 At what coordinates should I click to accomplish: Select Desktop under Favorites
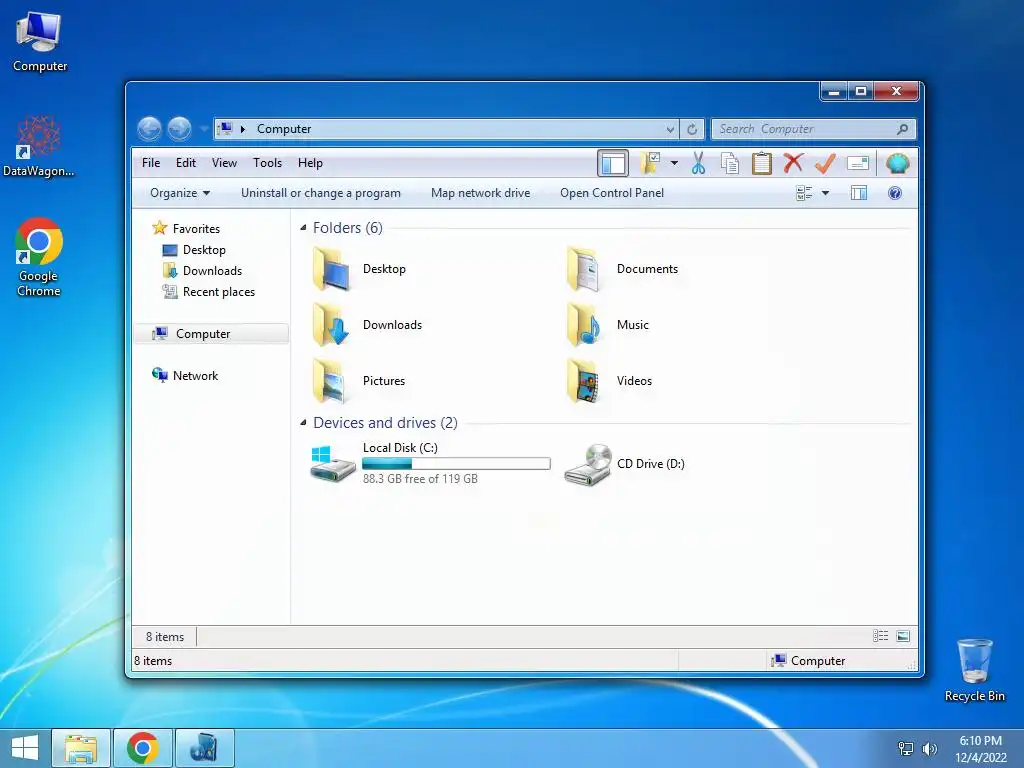tap(204, 250)
